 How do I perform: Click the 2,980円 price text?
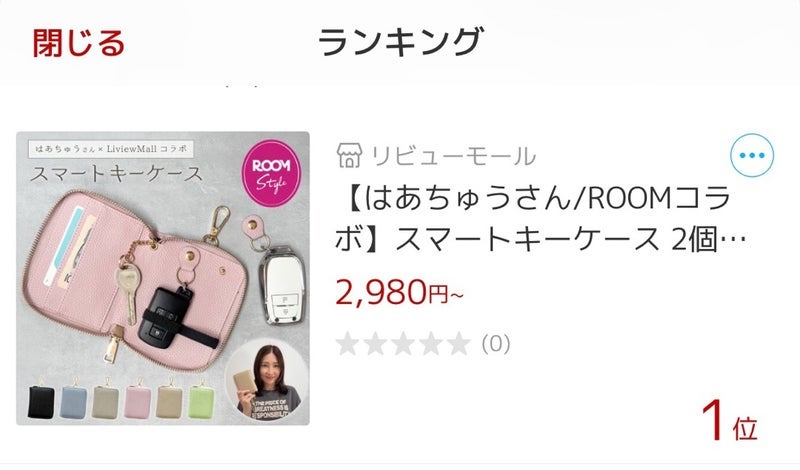click(x=399, y=292)
